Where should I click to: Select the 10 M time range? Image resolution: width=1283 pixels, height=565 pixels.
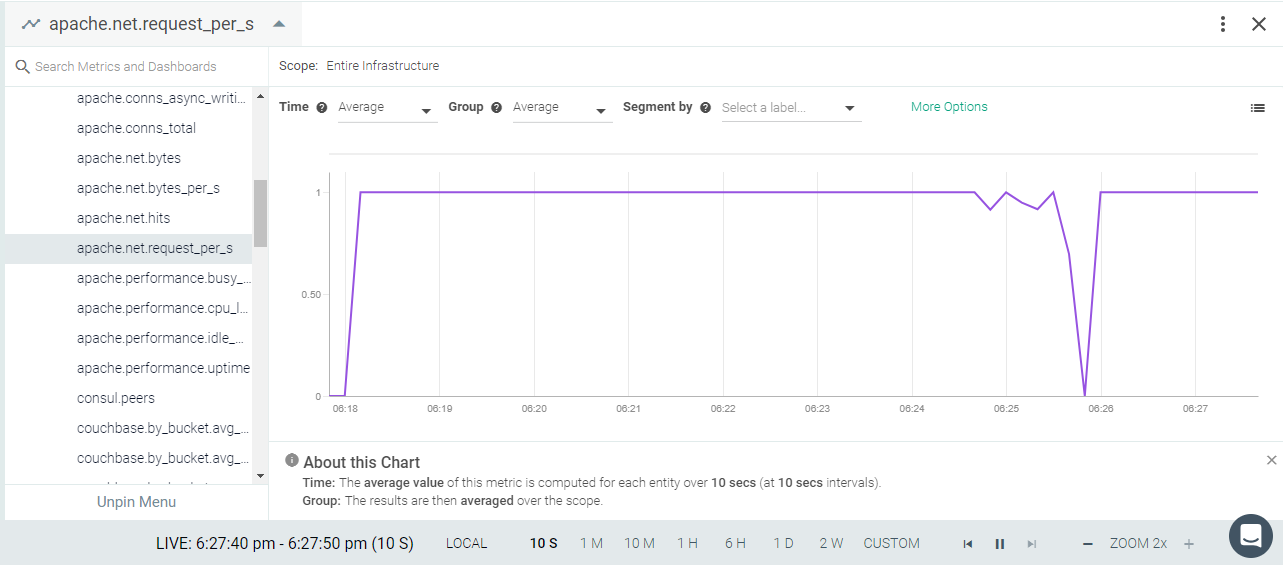click(x=640, y=544)
